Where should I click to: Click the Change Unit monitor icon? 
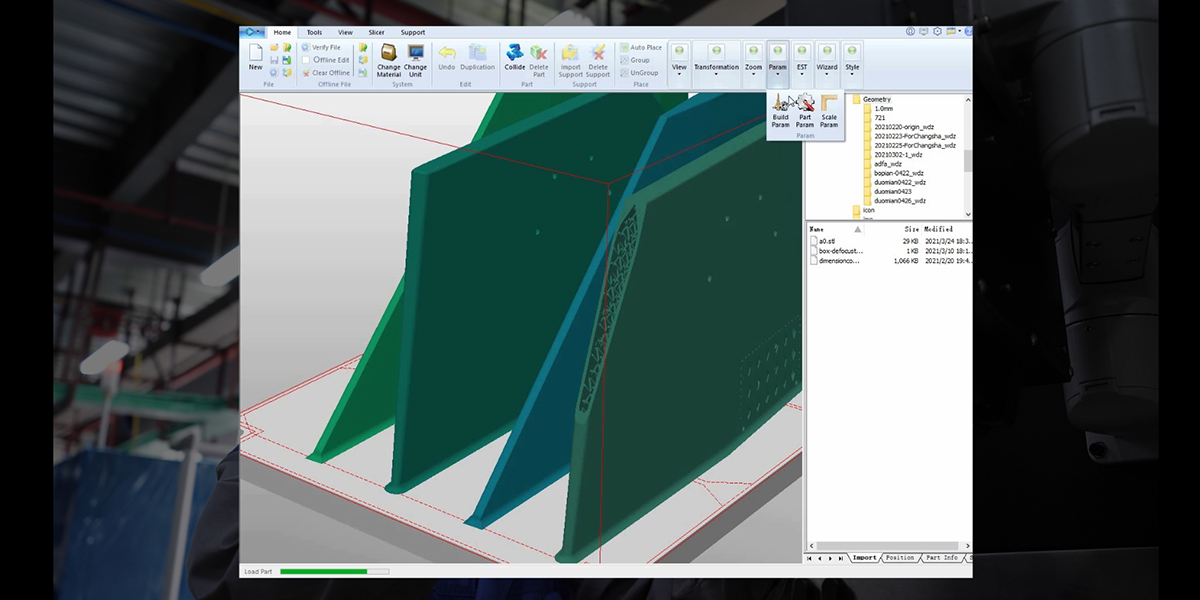(x=415, y=52)
